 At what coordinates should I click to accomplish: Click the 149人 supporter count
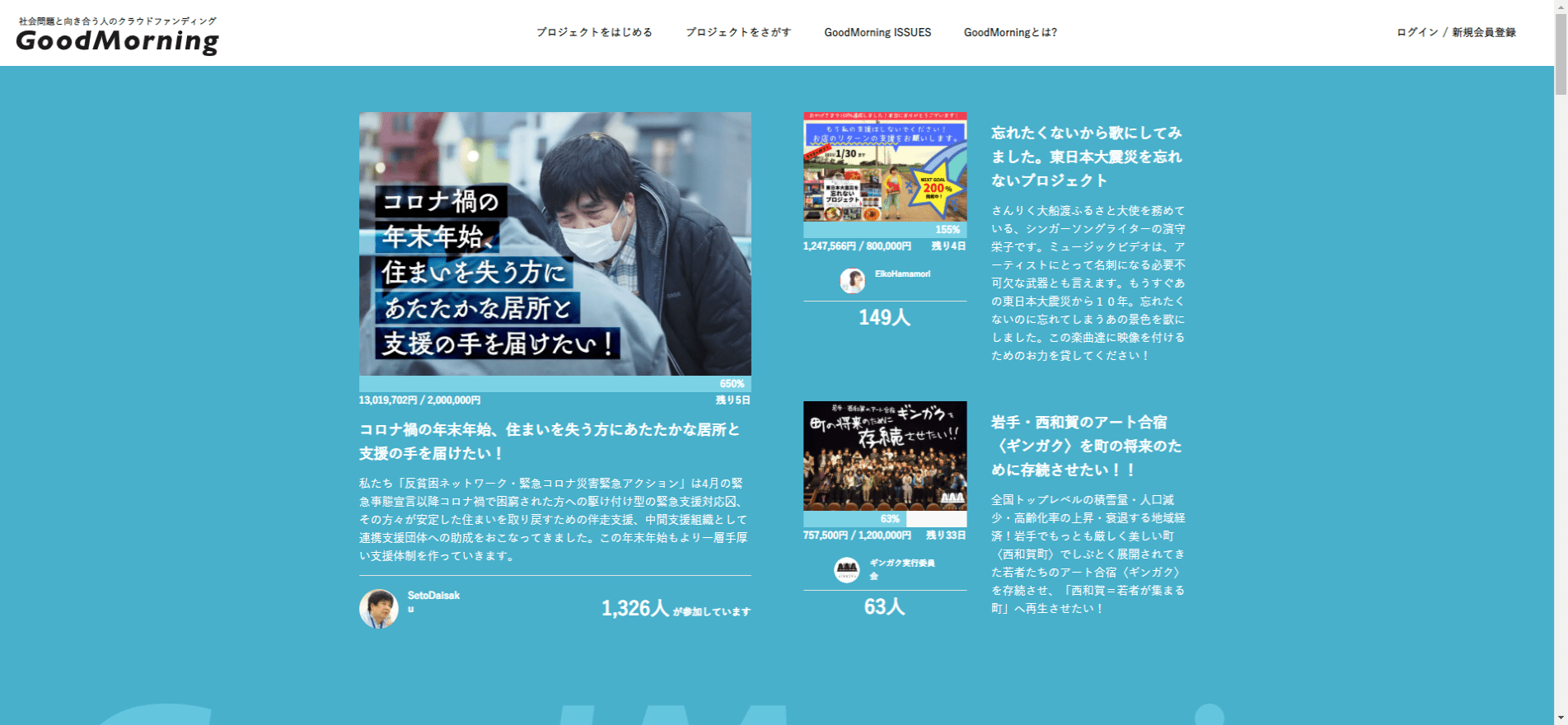(x=885, y=317)
